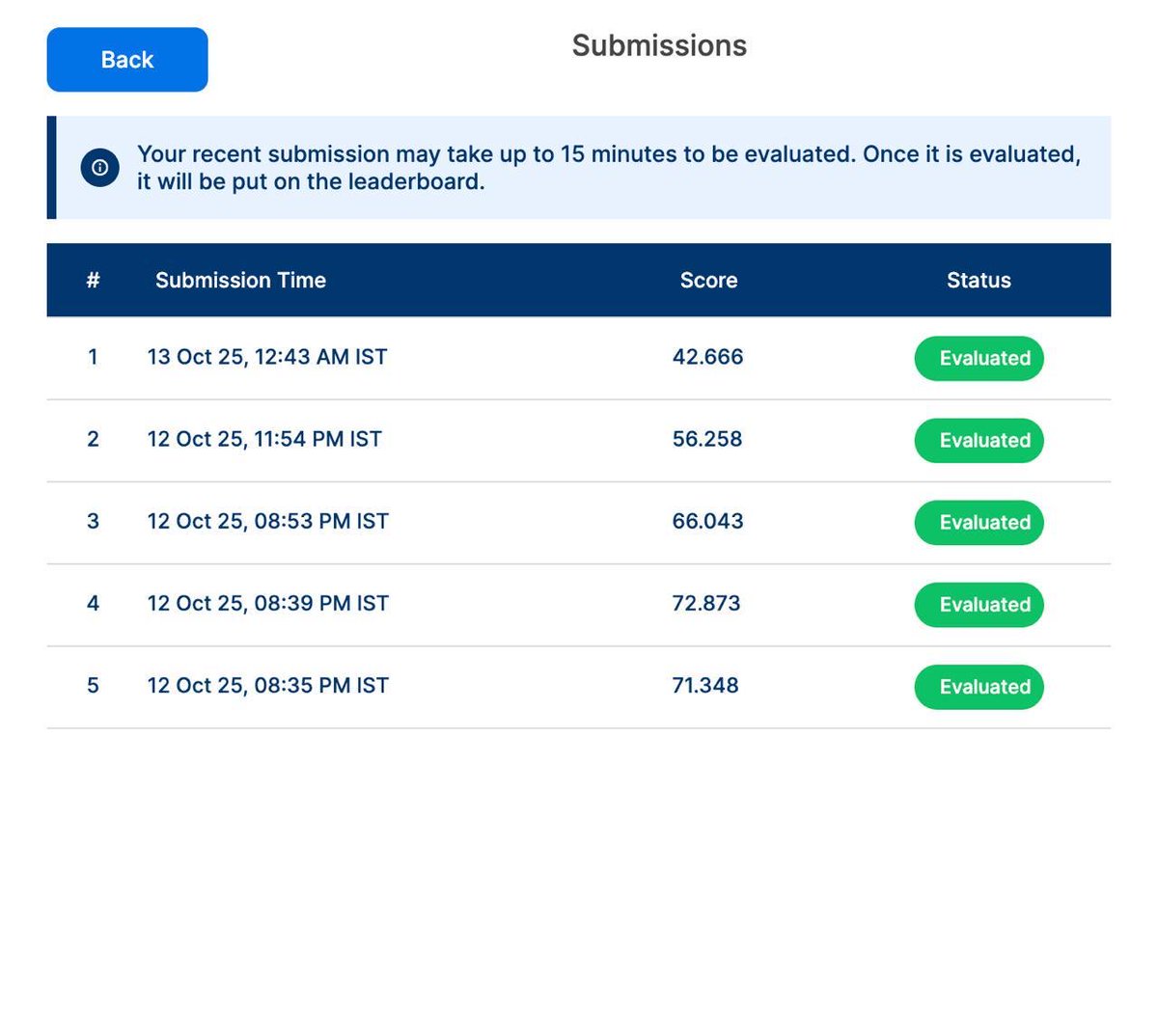Image resolution: width=1158 pixels, height=1036 pixels.
Task: Click the Status column header
Action: coord(979,280)
